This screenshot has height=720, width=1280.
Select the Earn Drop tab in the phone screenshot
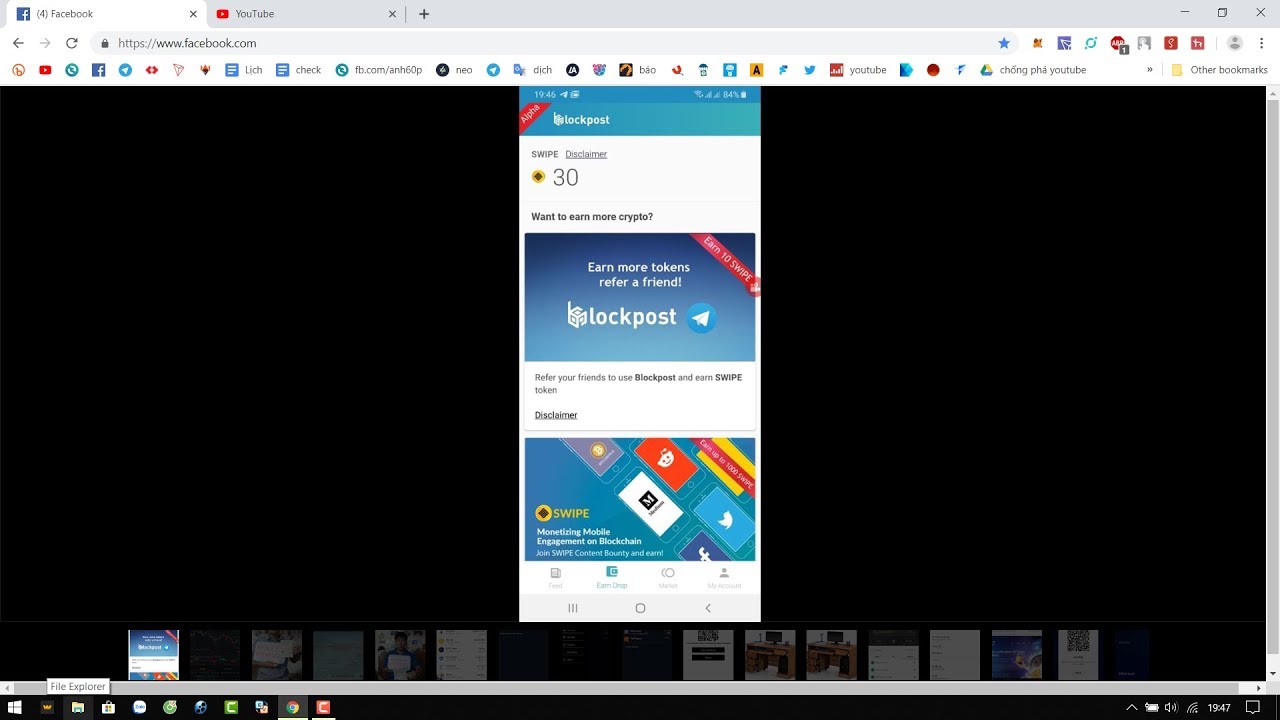pyautogui.click(x=612, y=578)
